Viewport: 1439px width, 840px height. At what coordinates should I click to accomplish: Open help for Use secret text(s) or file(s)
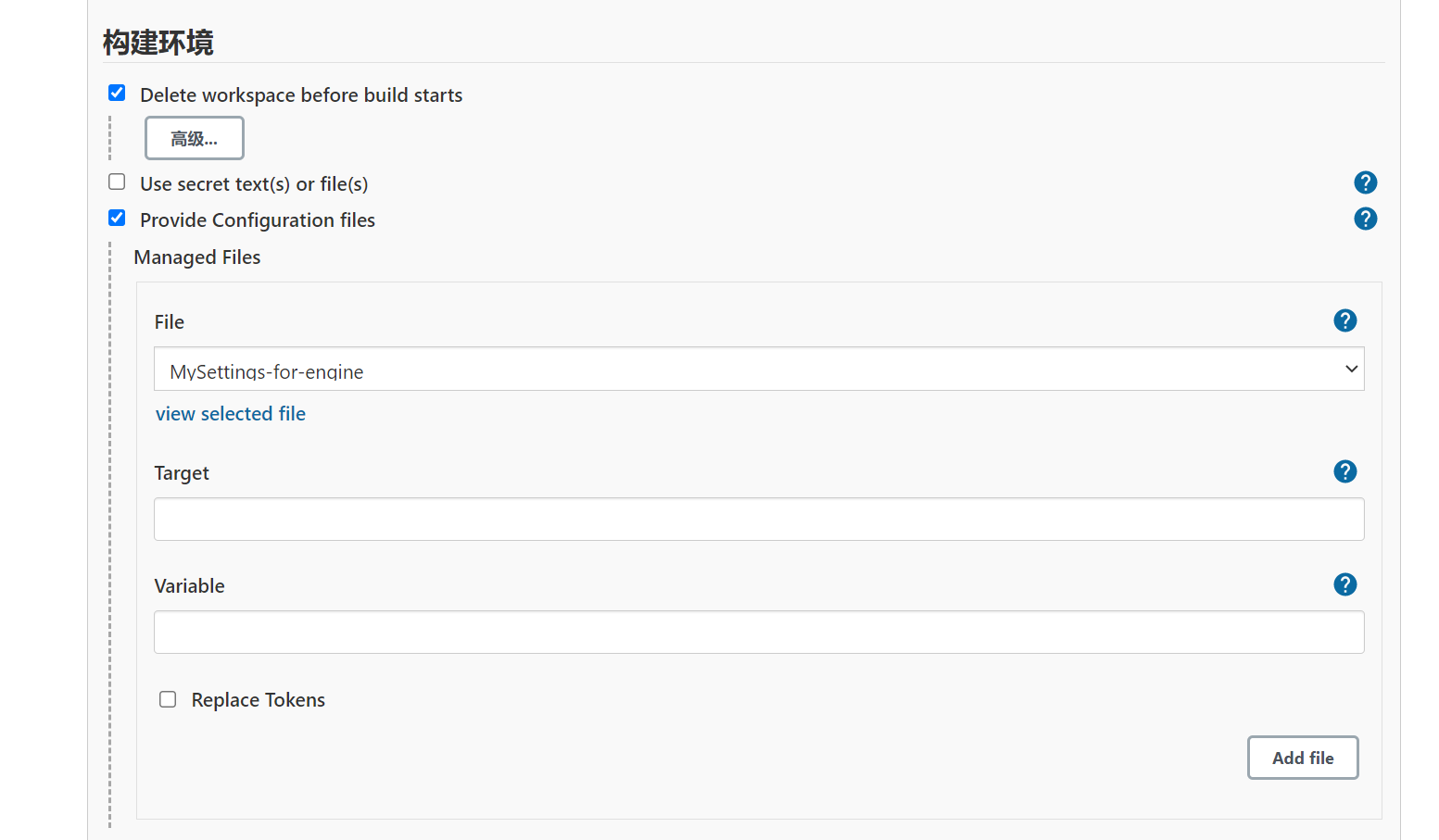(x=1365, y=182)
